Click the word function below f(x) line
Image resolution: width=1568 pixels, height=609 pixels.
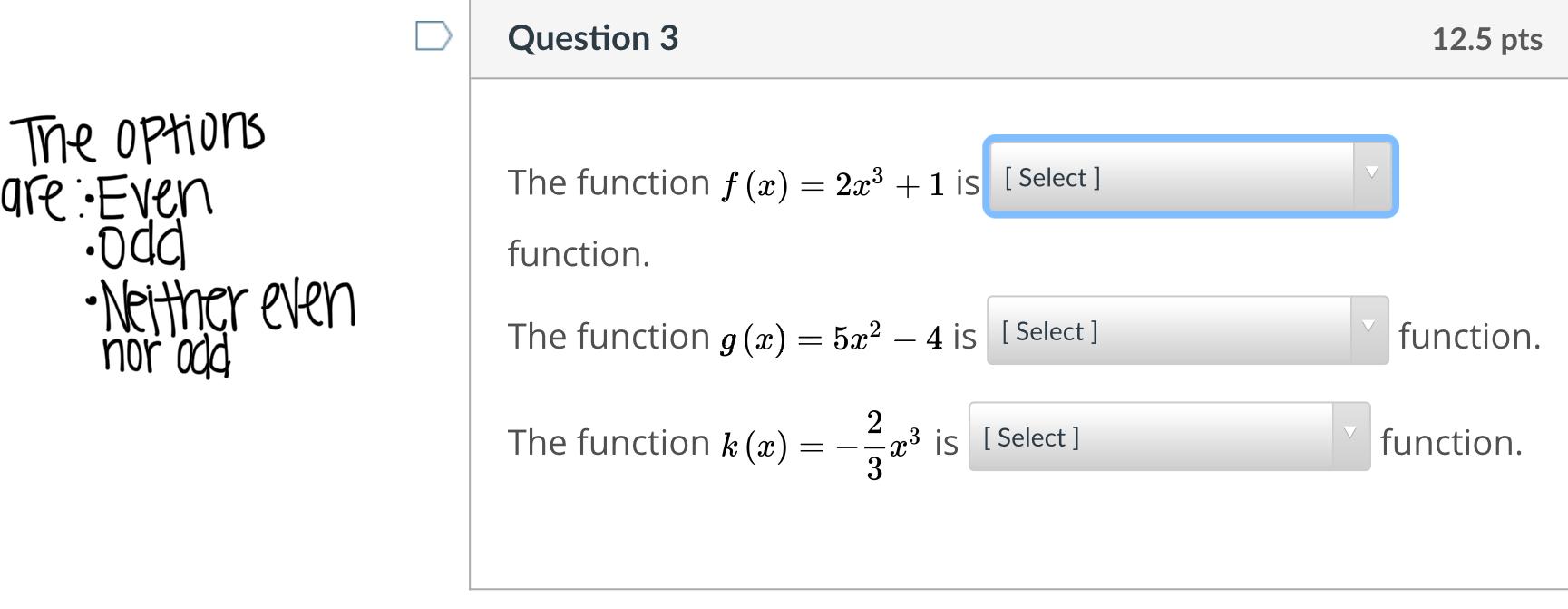tap(579, 254)
